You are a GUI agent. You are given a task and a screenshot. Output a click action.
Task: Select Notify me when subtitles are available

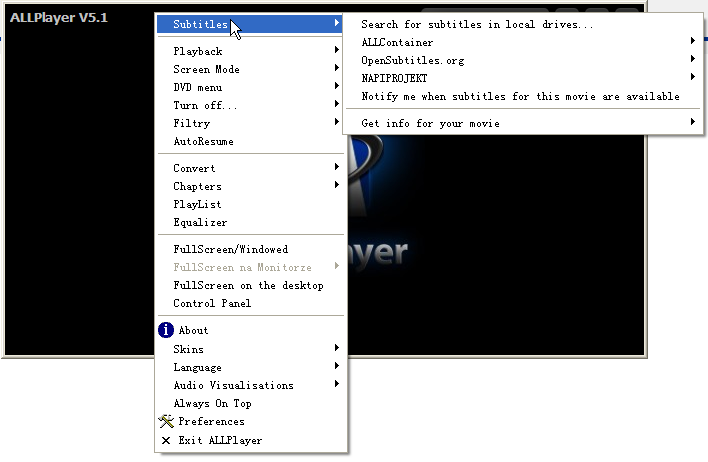coord(523,96)
